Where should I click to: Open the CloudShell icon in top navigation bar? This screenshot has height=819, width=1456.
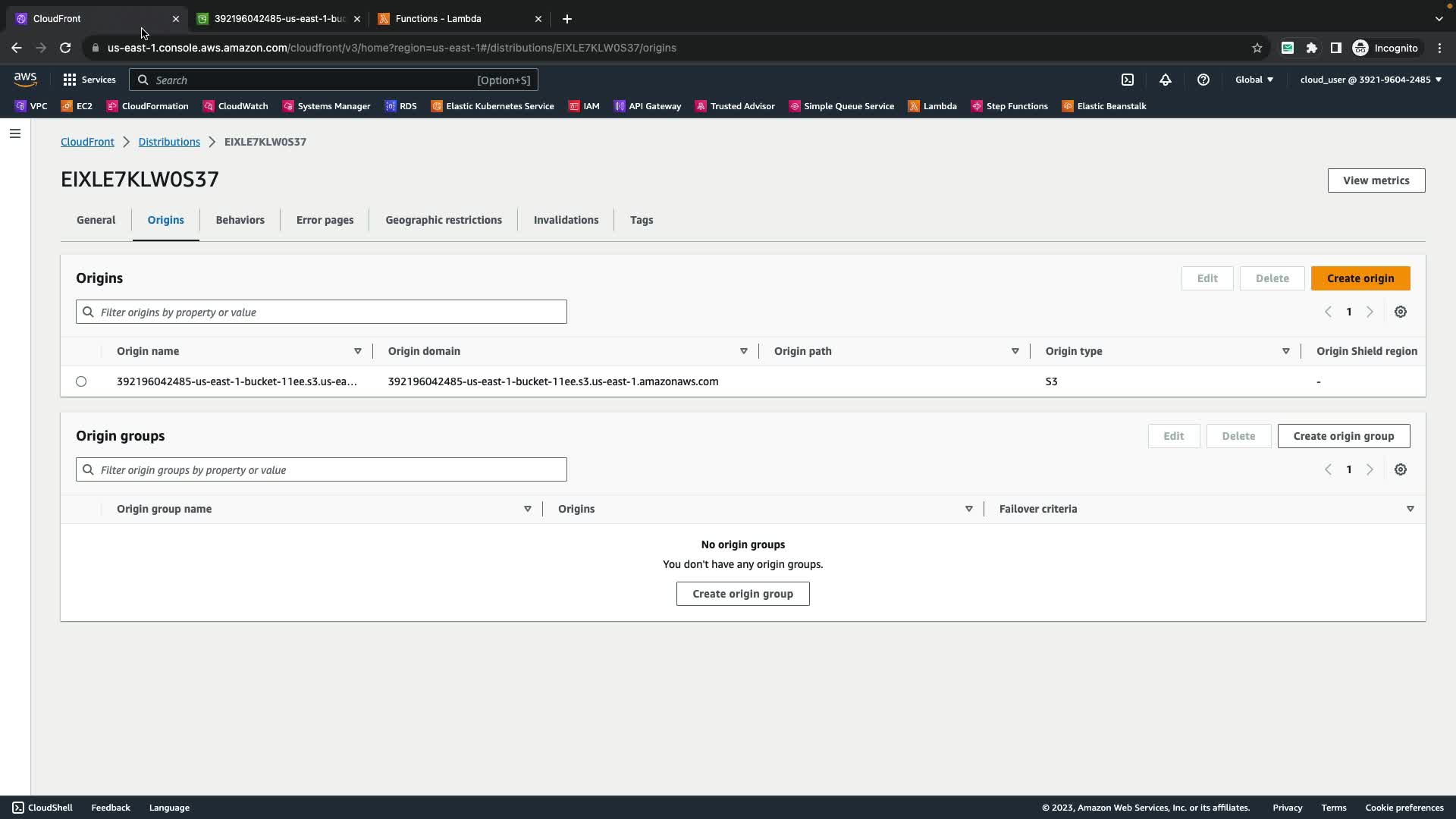pos(1128,80)
